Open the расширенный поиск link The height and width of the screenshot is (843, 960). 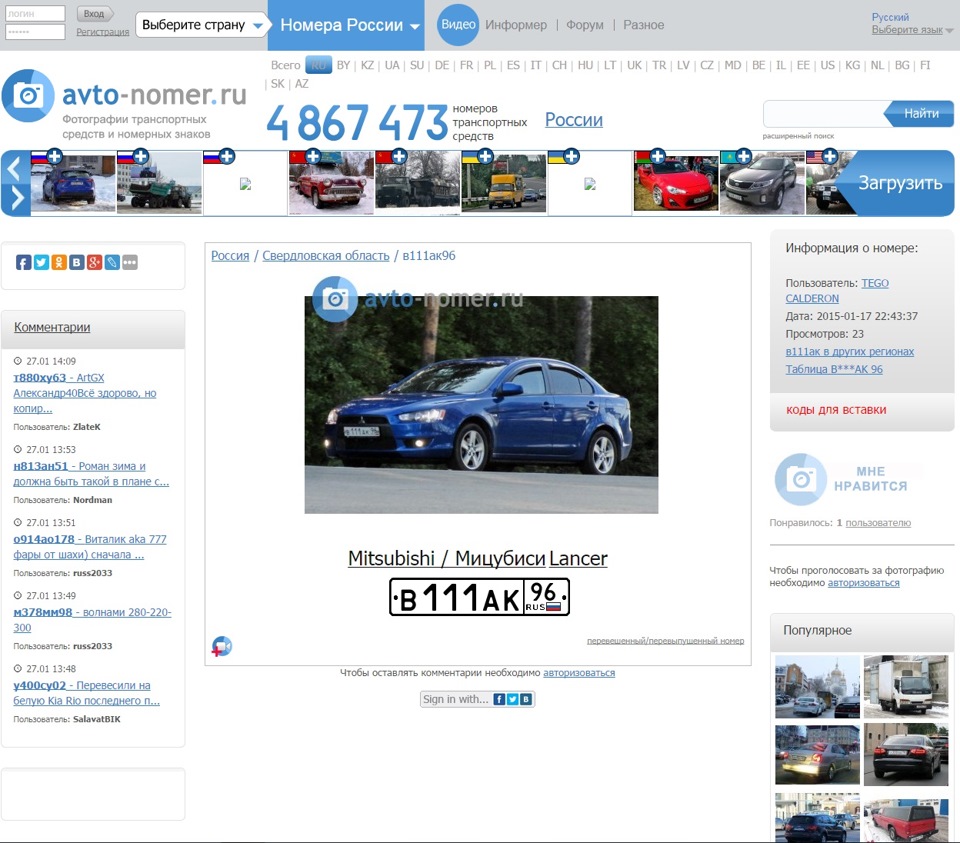[798, 136]
